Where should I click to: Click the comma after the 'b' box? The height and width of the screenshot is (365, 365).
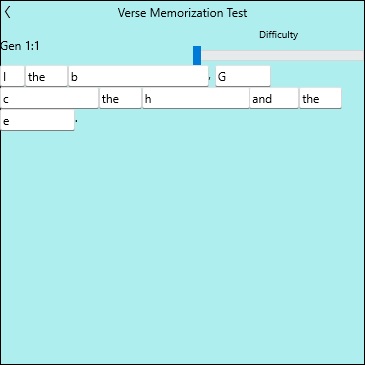coord(210,79)
